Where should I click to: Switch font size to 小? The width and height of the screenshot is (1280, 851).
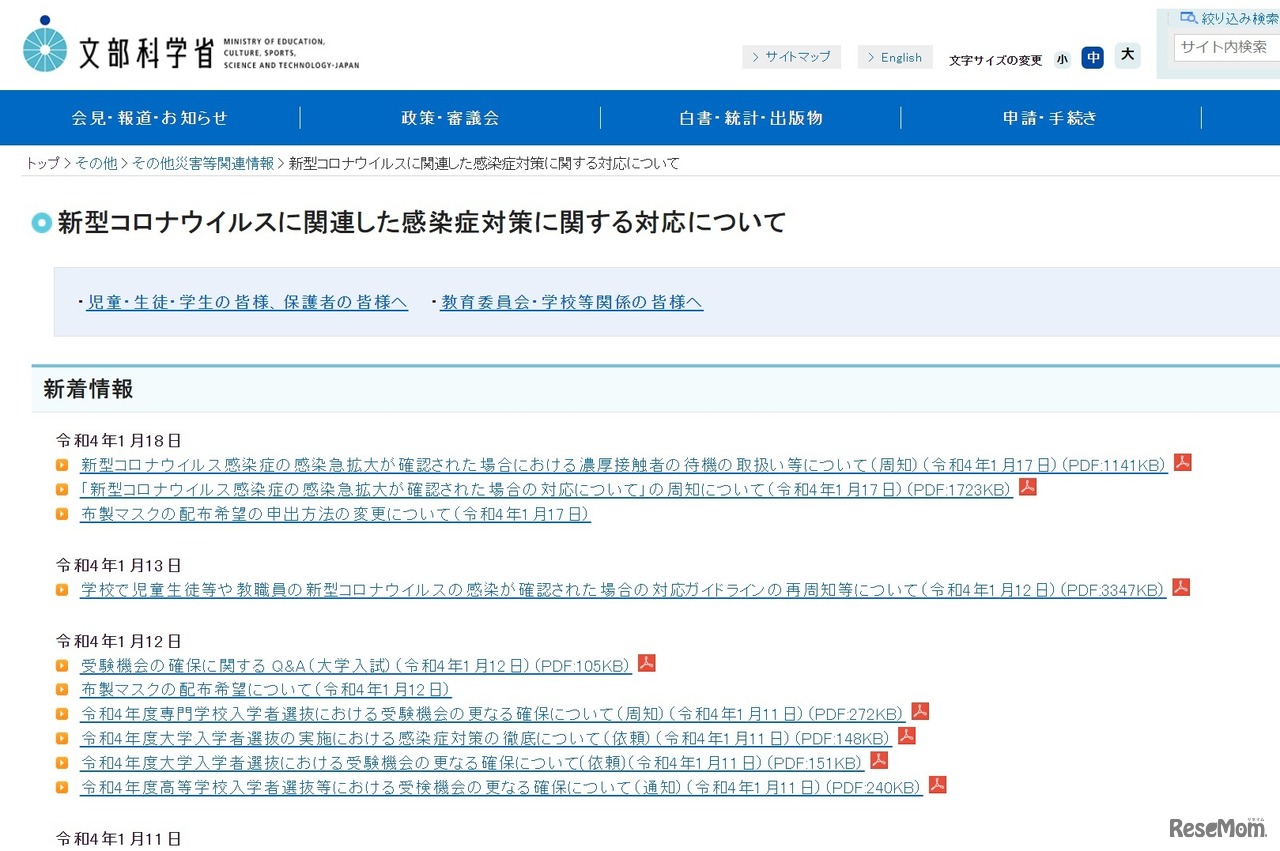[1062, 58]
